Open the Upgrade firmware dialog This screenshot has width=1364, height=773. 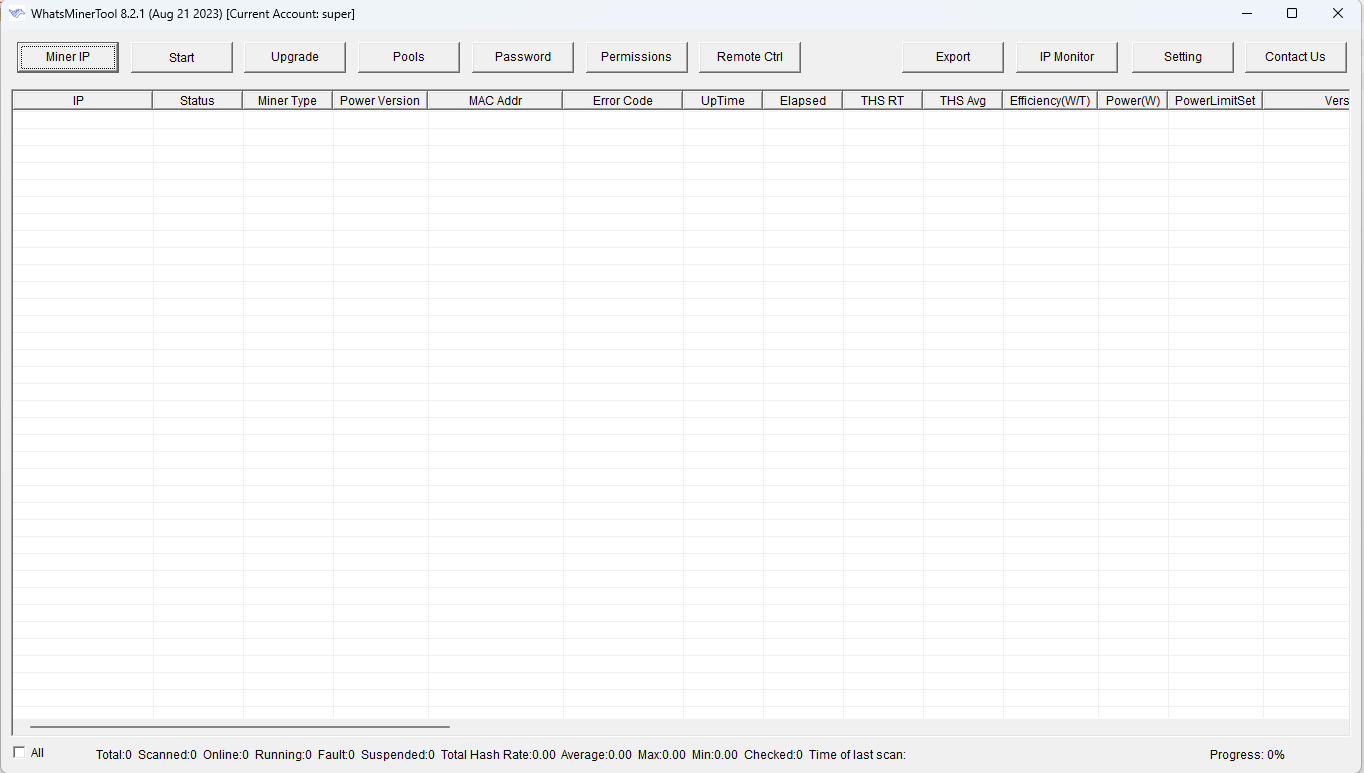[x=295, y=57]
